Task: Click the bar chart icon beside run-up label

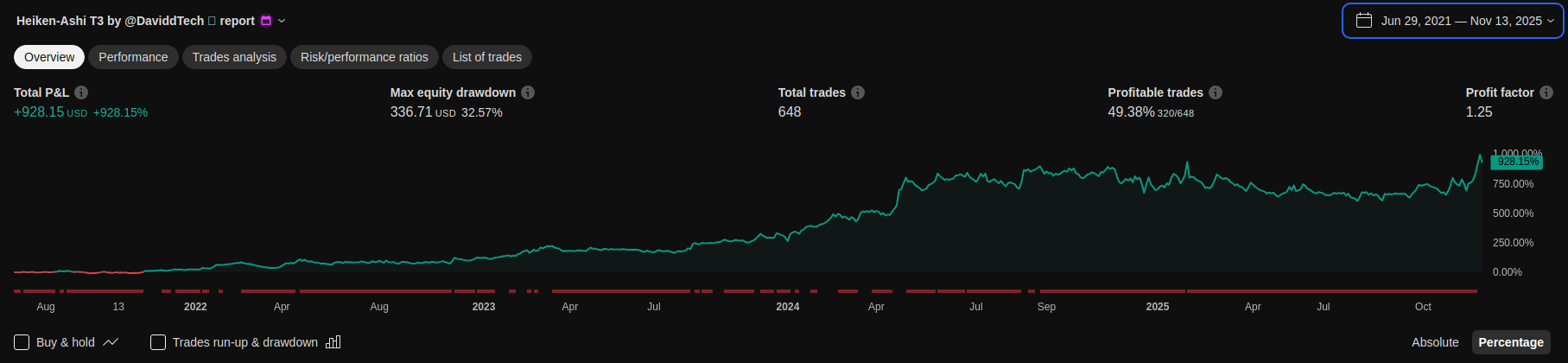Action: click(x=333, y=342)
